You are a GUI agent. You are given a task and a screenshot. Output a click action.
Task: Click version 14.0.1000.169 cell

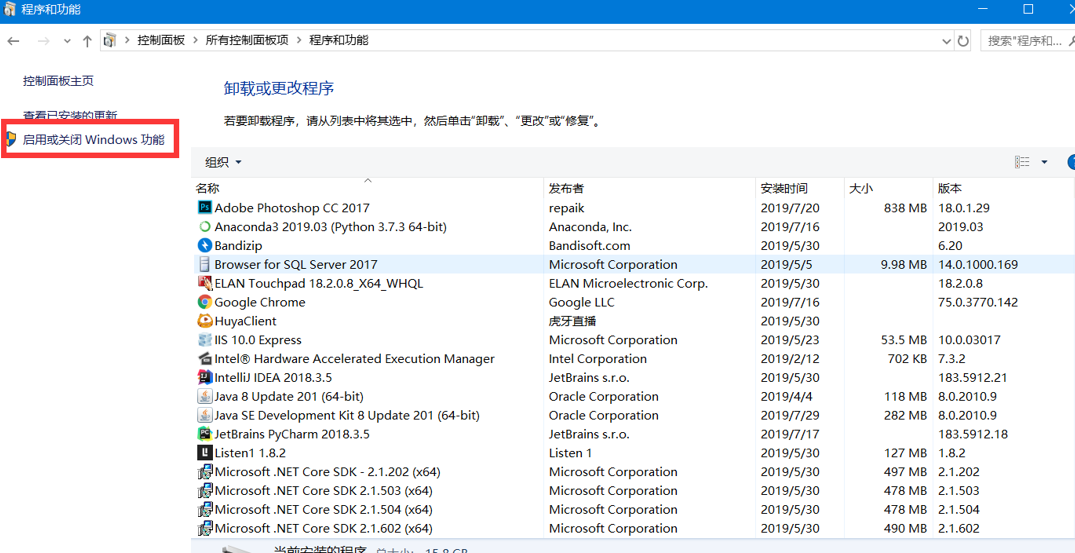pyautogui.click(x=978, y=265)
